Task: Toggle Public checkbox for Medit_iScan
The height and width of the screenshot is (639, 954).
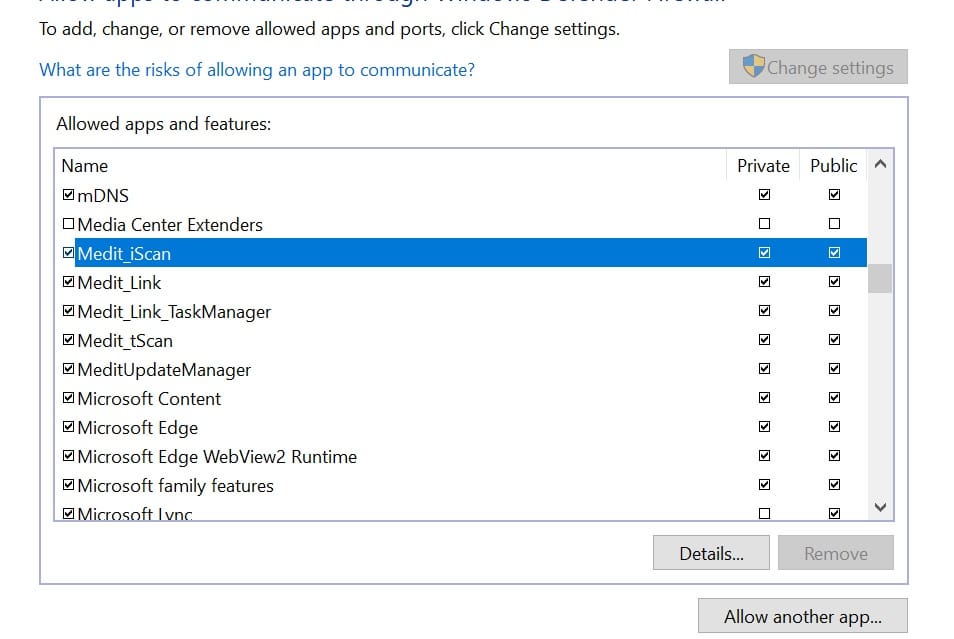Action: coord(834,253)
